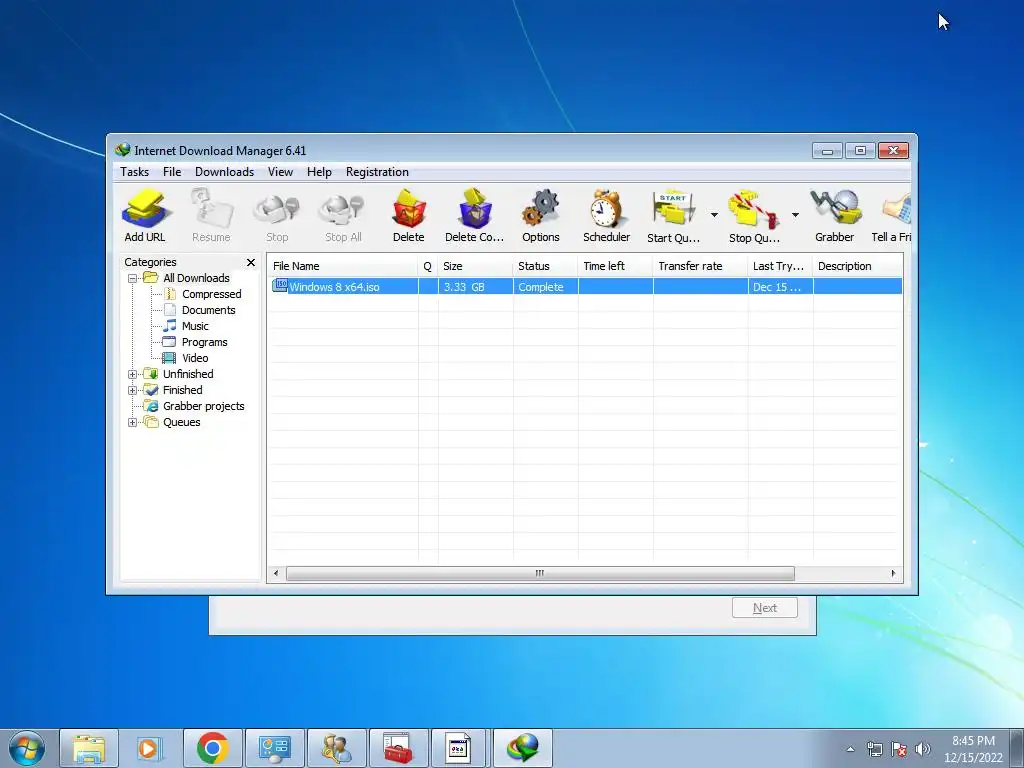Image resolution: width=1024 pixels, height=768 pixels.
Task: Sort by the Time left column header
Action: point(615,266)
